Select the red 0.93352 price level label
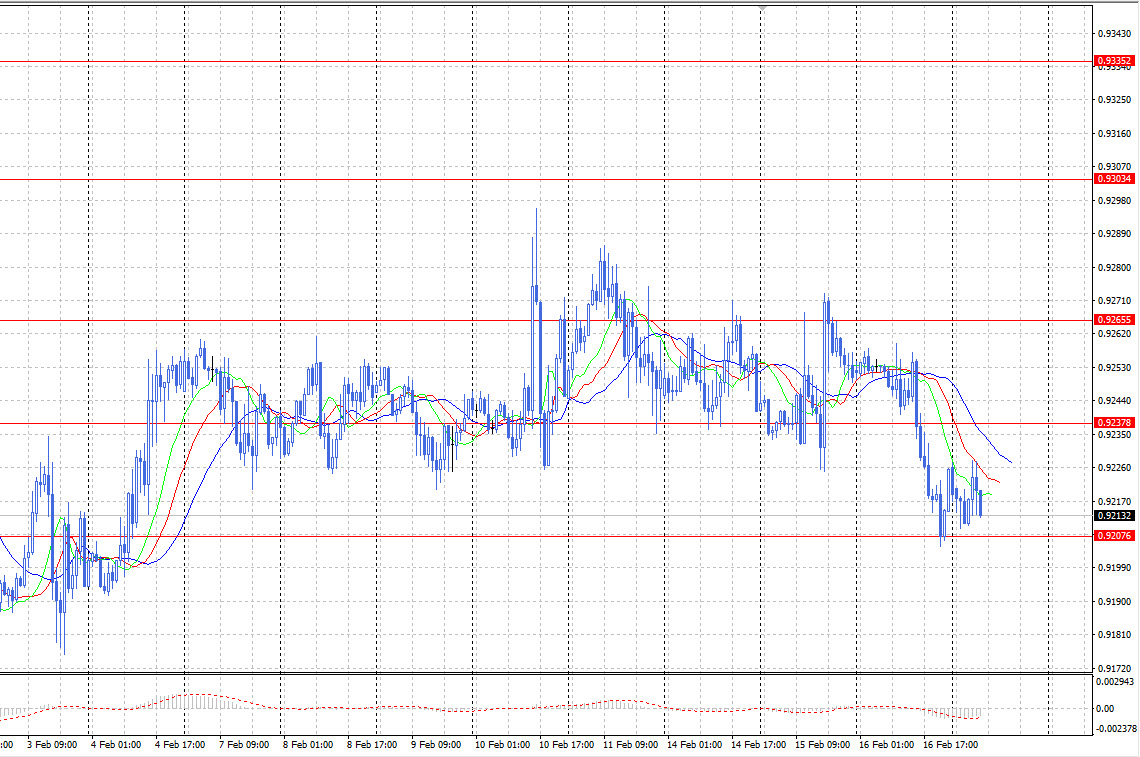This screenshot has width=1140, height=757. (x=1114, y=60)
